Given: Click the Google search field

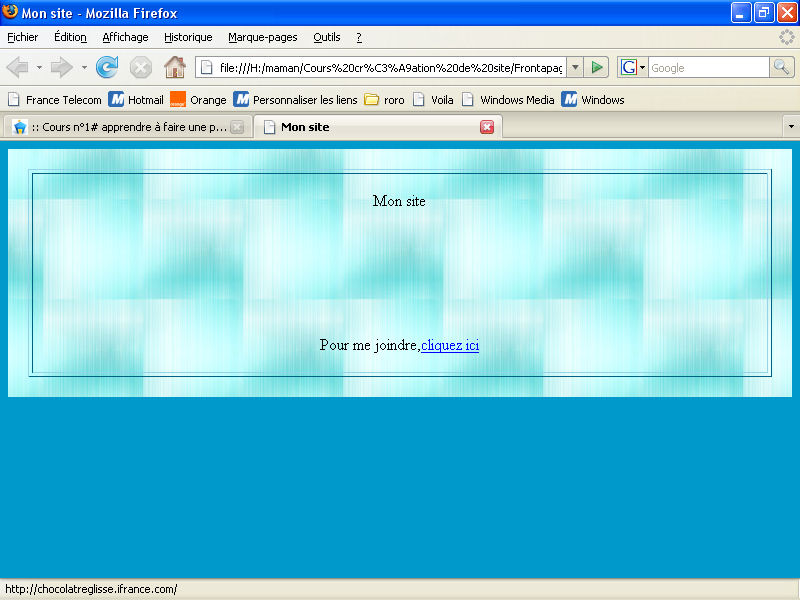Looking at the screenshot, I should click(709, 67).
